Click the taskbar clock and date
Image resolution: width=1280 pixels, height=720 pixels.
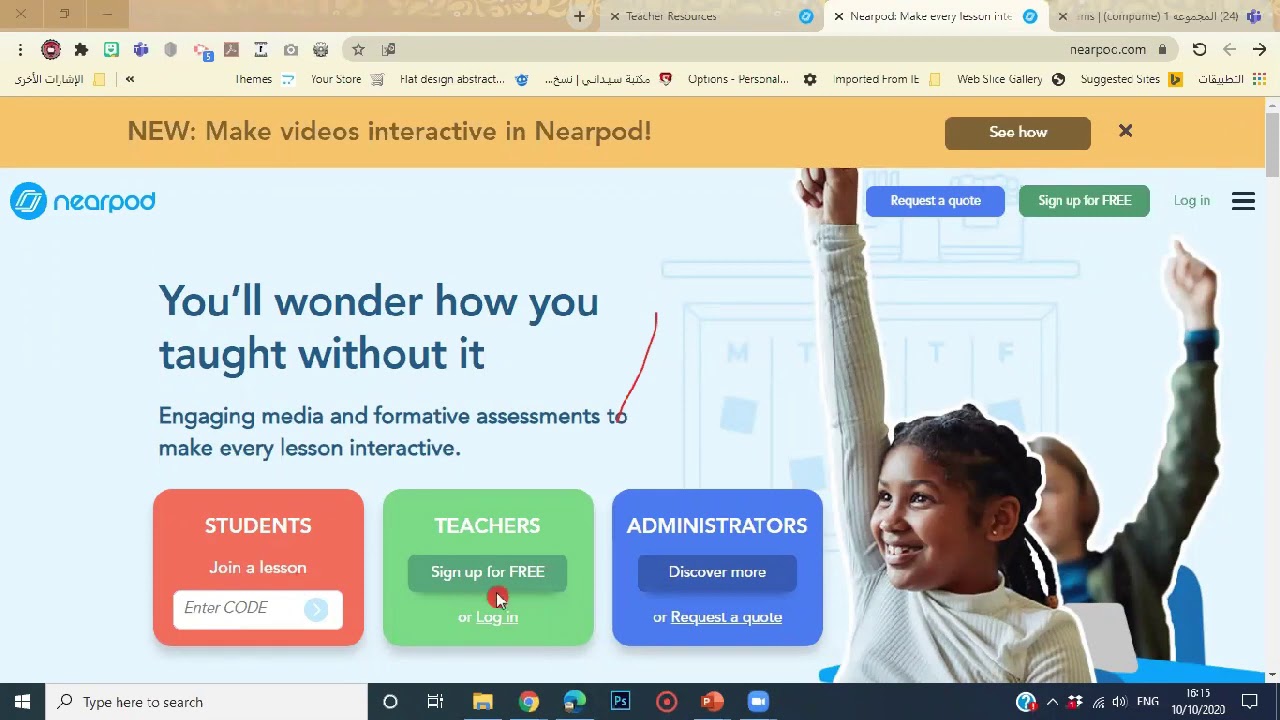[x=1197, y=702]
